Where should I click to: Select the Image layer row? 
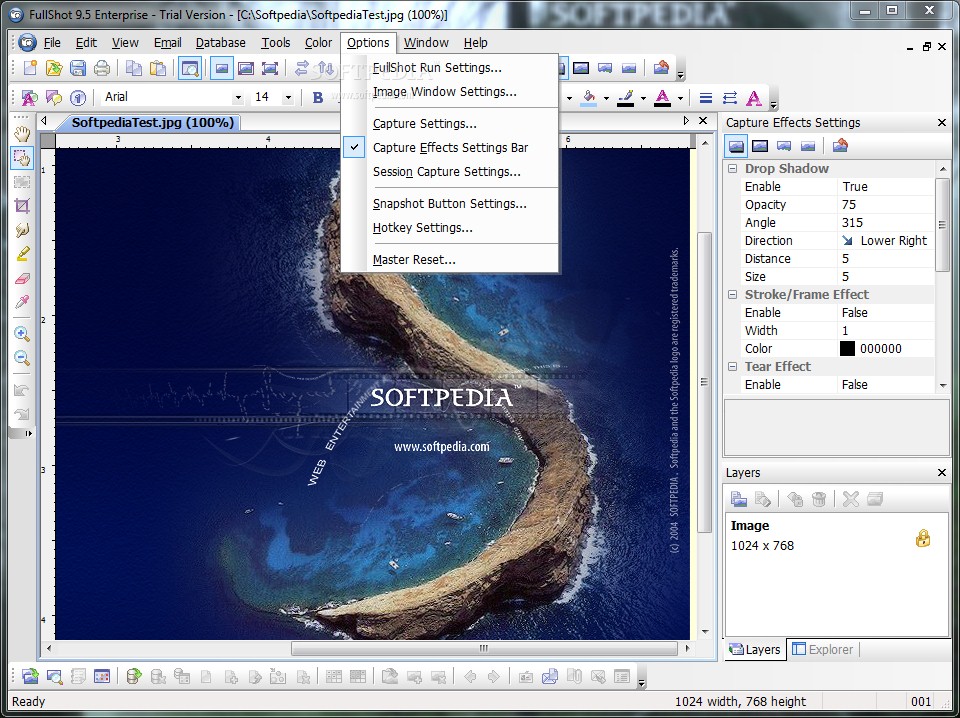[836, 536]
